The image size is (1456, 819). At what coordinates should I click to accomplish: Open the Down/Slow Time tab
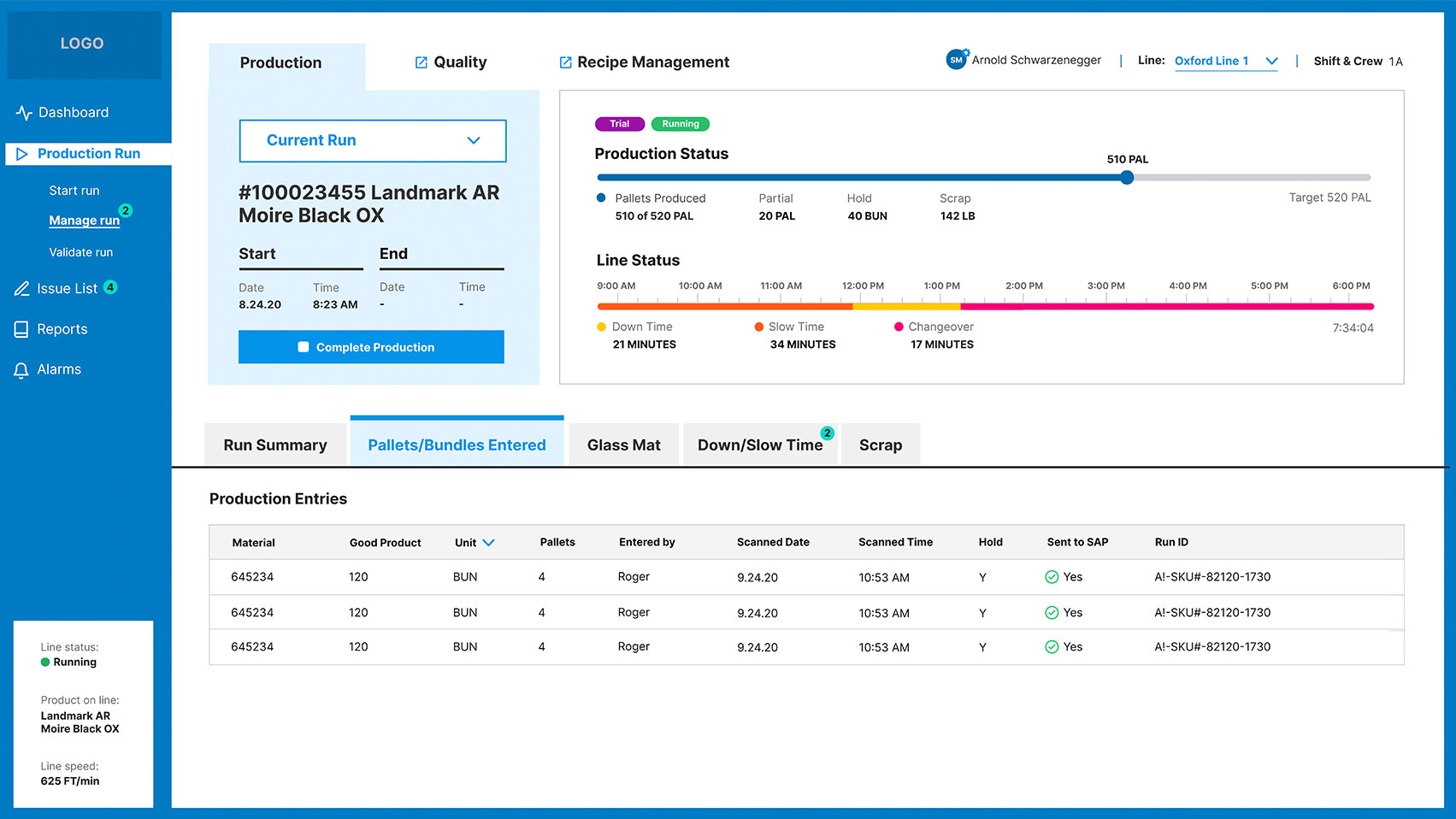759,445
